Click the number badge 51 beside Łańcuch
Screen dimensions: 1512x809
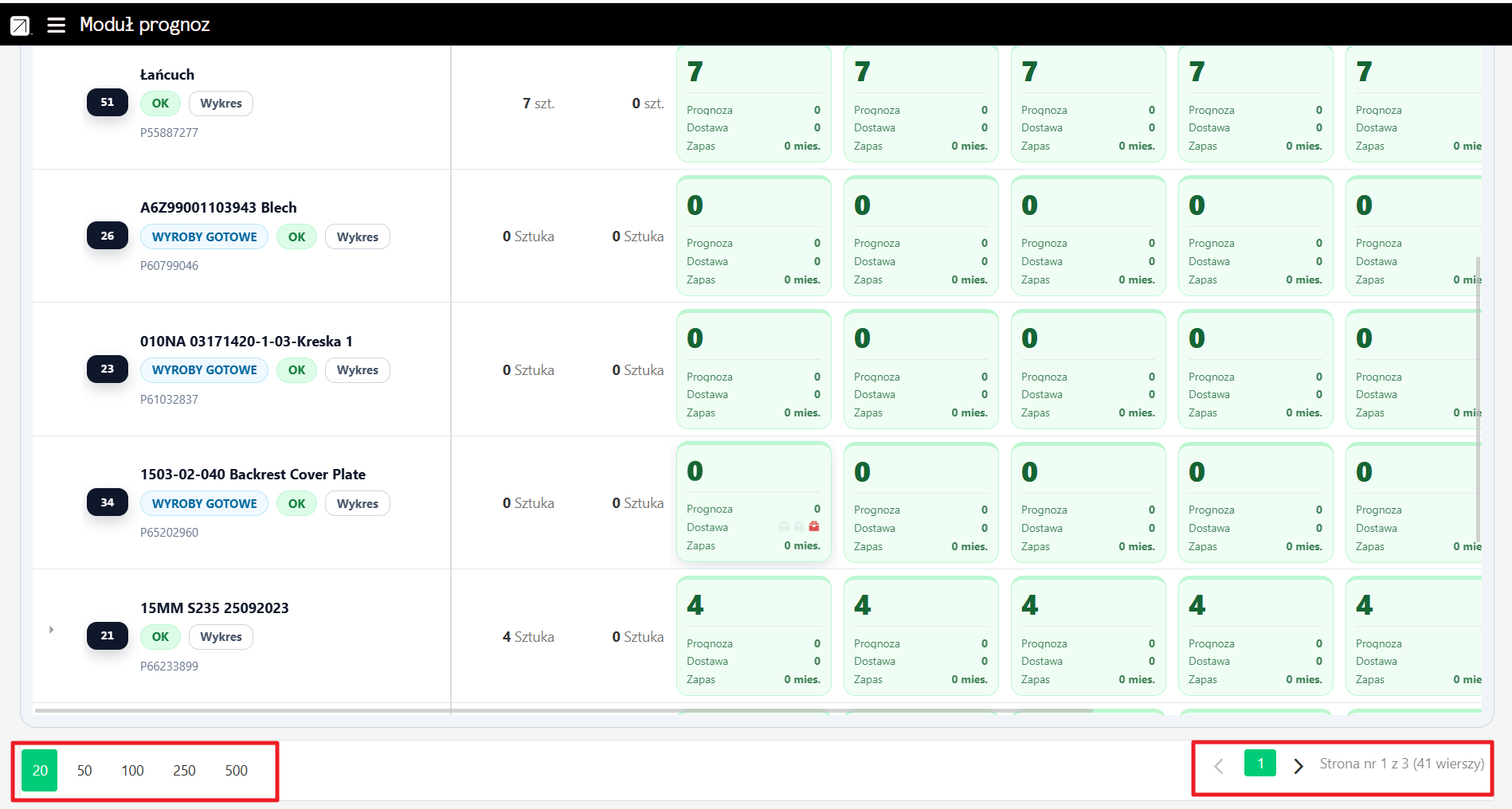tap(108, 103)
